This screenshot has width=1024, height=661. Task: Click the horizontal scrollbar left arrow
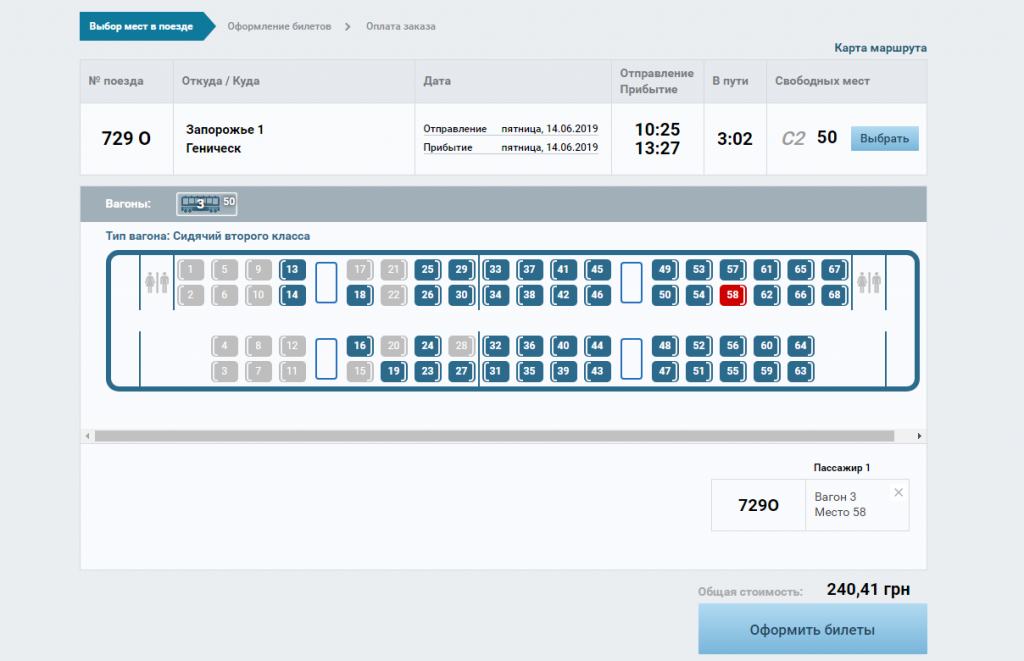[x=87, y=436]
